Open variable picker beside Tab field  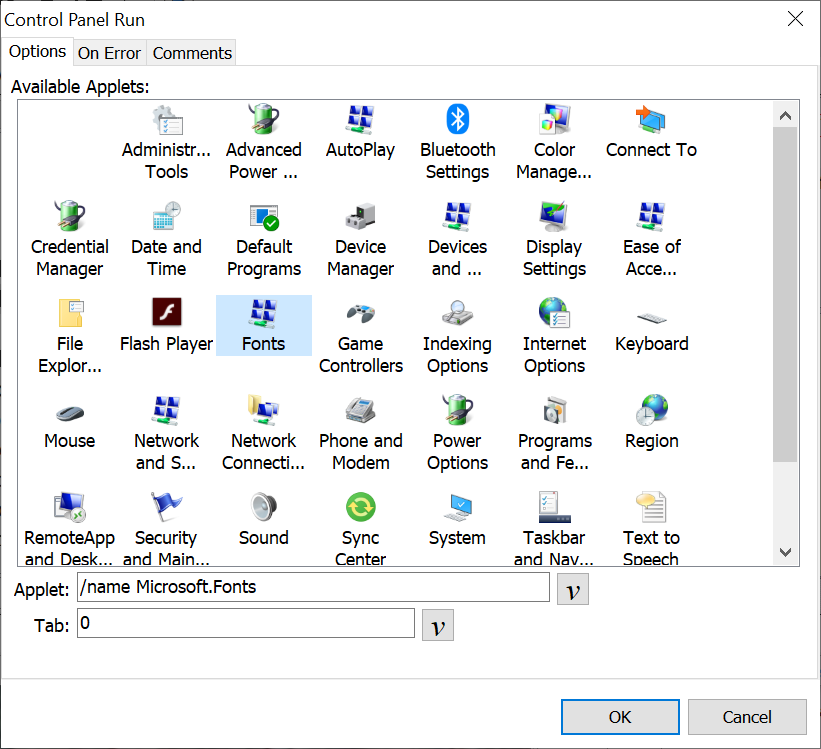point(437,626)
